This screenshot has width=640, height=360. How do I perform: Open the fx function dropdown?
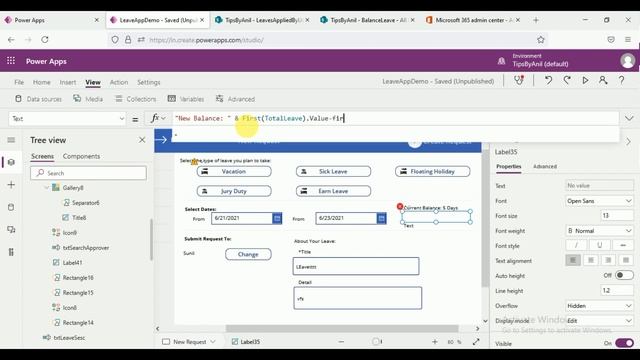coord(158,118)
